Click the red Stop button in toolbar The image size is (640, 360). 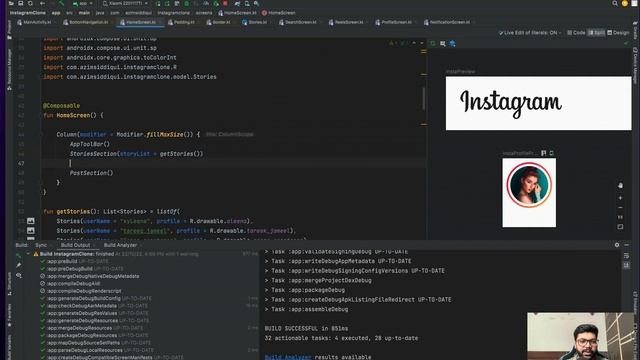click(225, 3)
